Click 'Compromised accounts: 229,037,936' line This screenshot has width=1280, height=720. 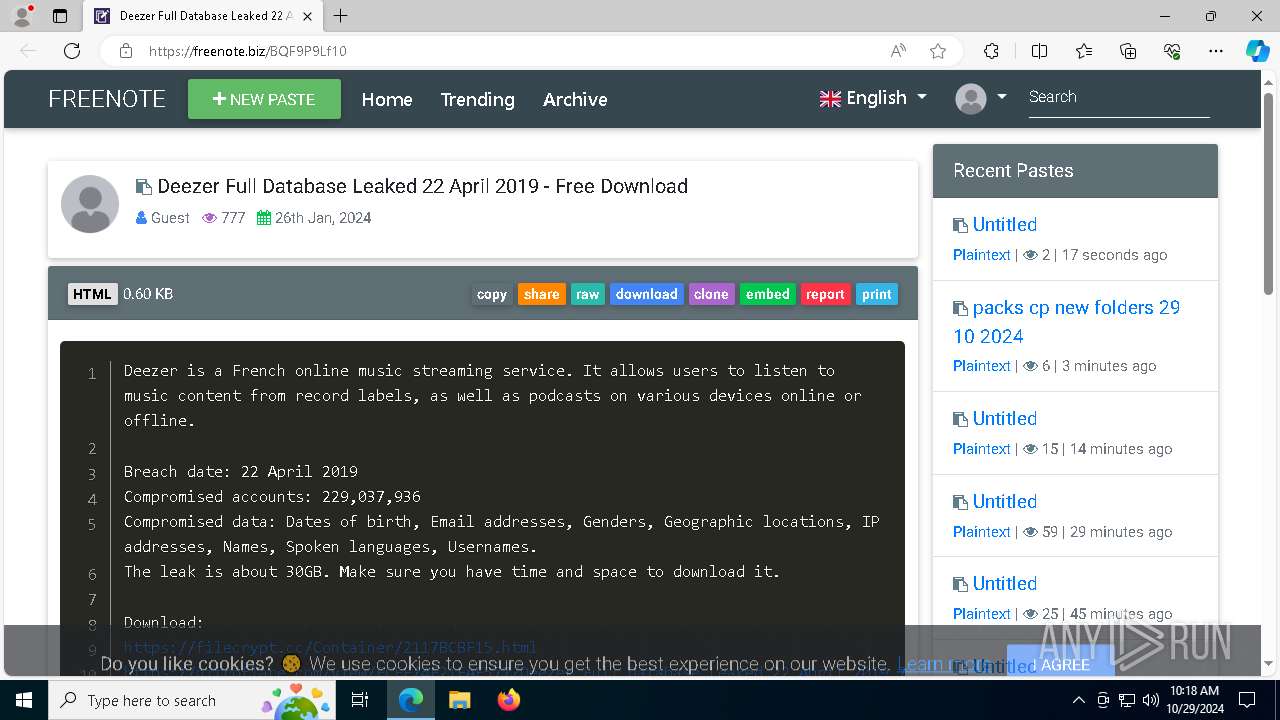(272, 496)
